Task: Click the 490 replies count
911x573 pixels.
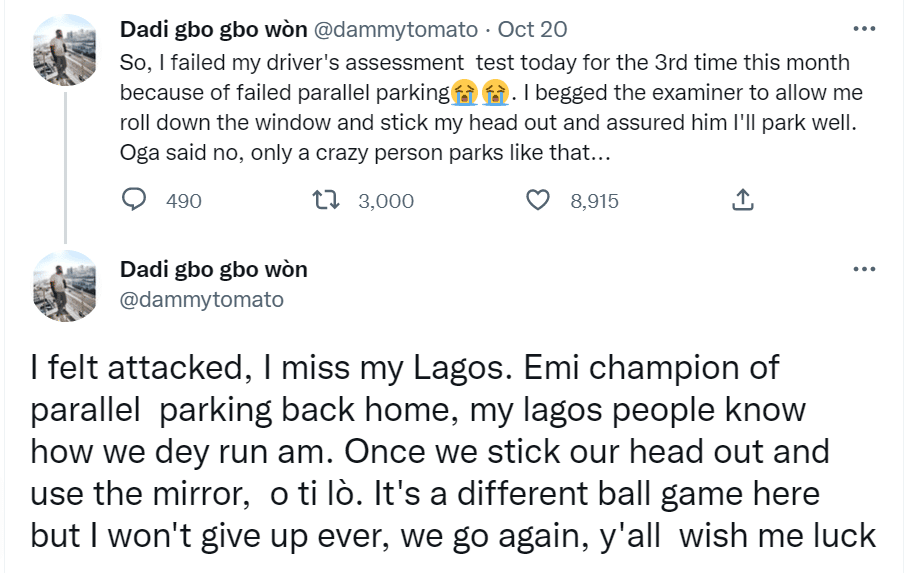Action: [183, 201]
